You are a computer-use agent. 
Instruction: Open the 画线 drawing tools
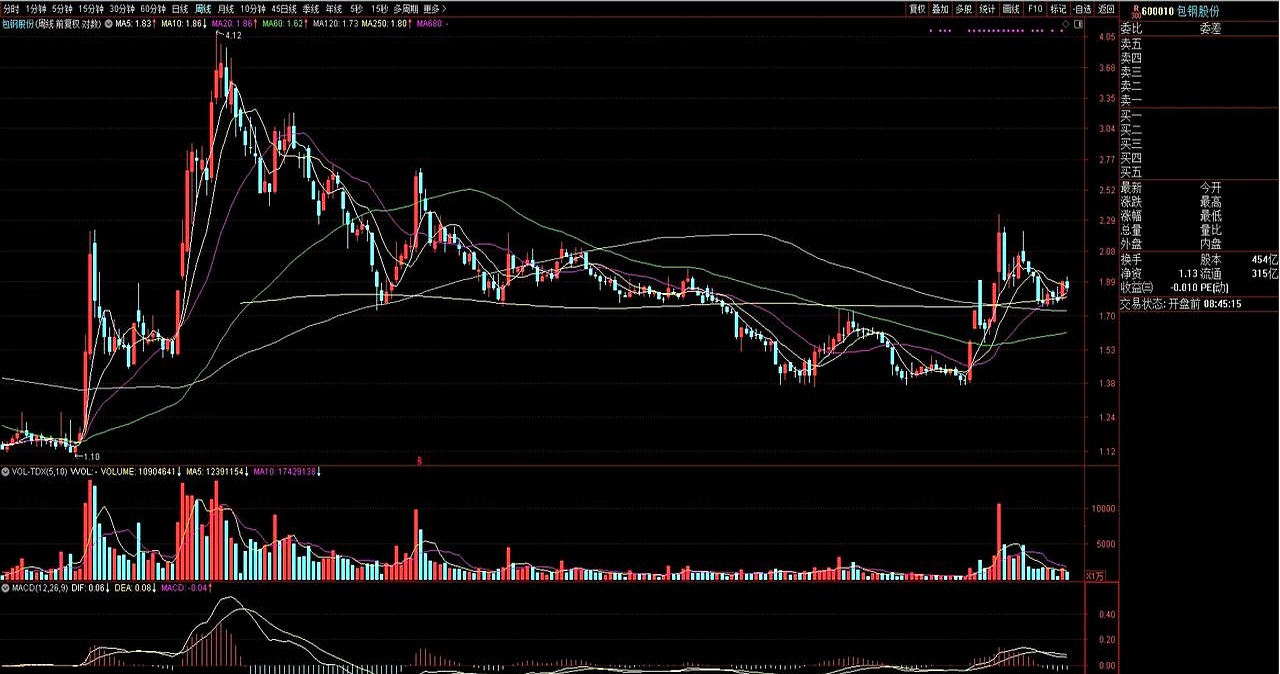tap(1011, 8)
